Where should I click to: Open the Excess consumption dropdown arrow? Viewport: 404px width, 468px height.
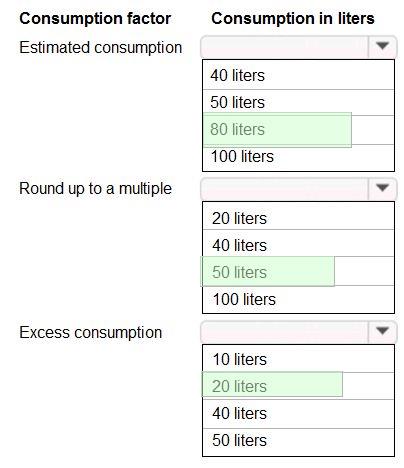click(x=382, y=332)
